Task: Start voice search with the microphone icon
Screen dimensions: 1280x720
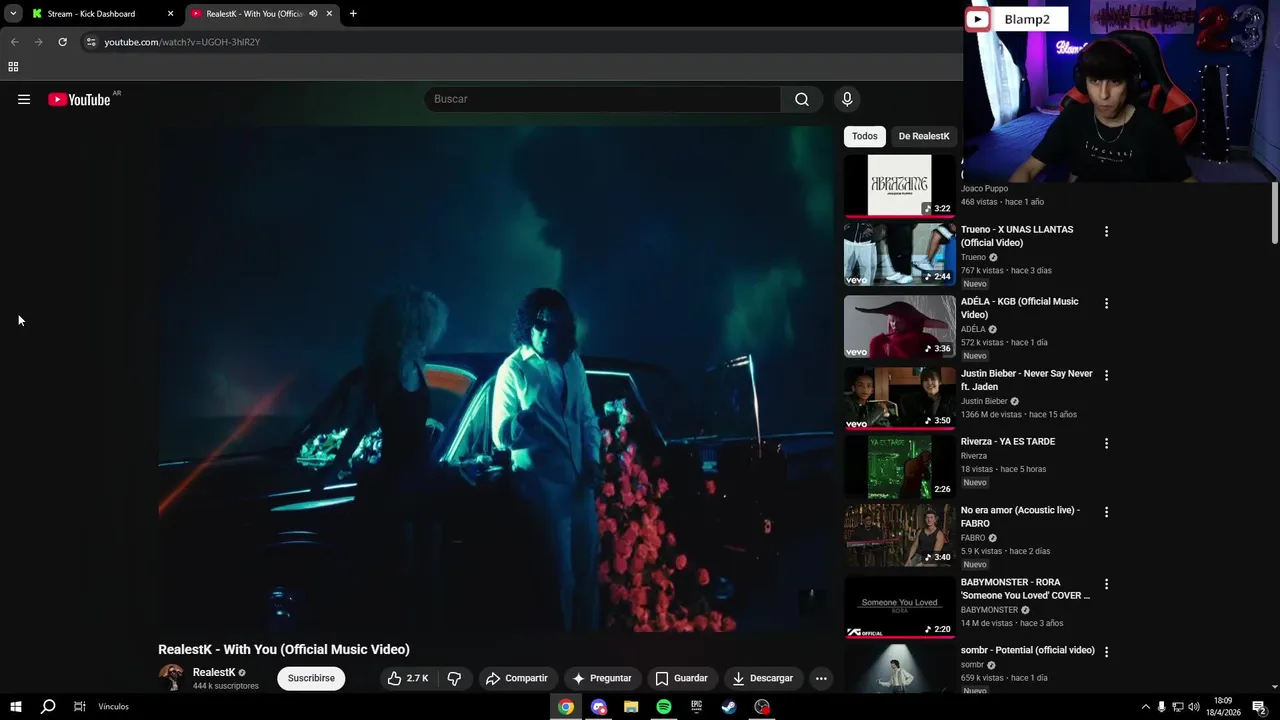Action: tap(847, 99)
